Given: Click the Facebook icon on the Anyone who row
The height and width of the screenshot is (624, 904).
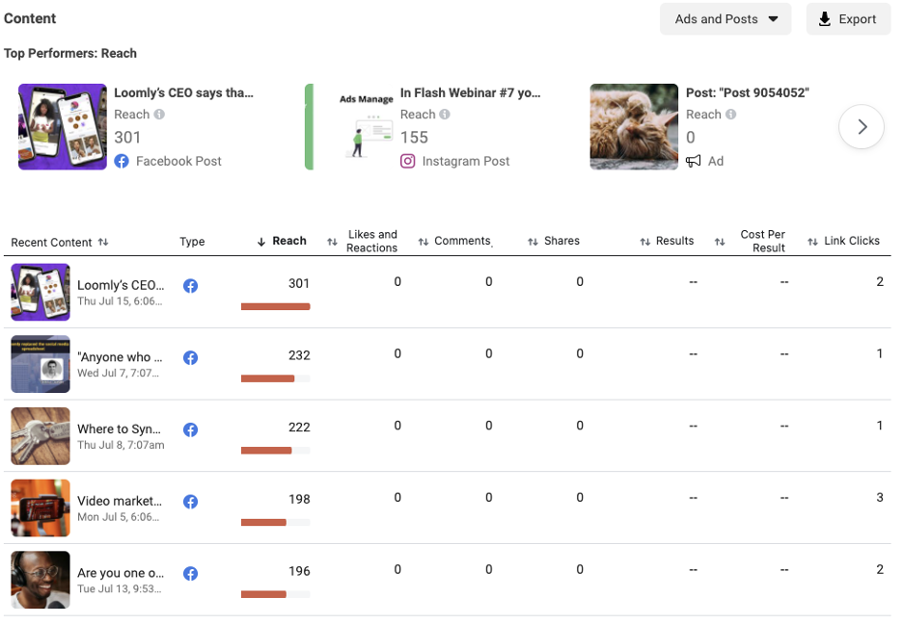Looking at the screenshot, I should tap(190, 357).
